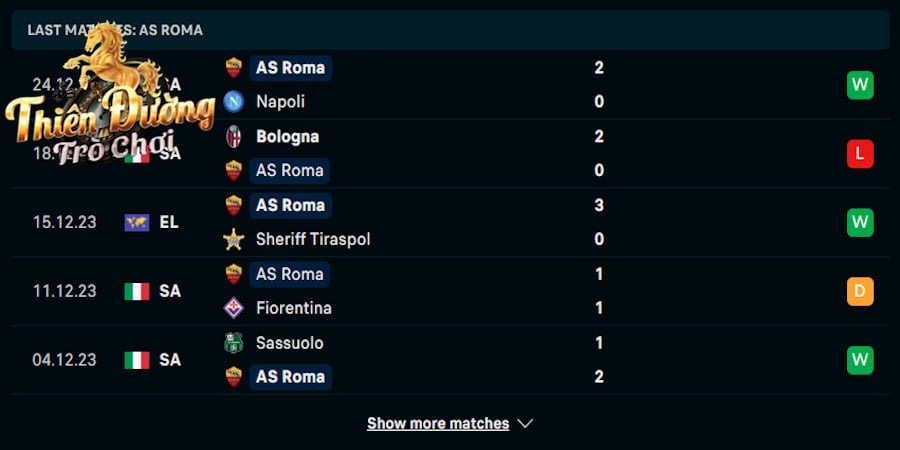Click the Sheriff Tiraspol star crest icon
900x450 pixels.
[x=234, y=239]
